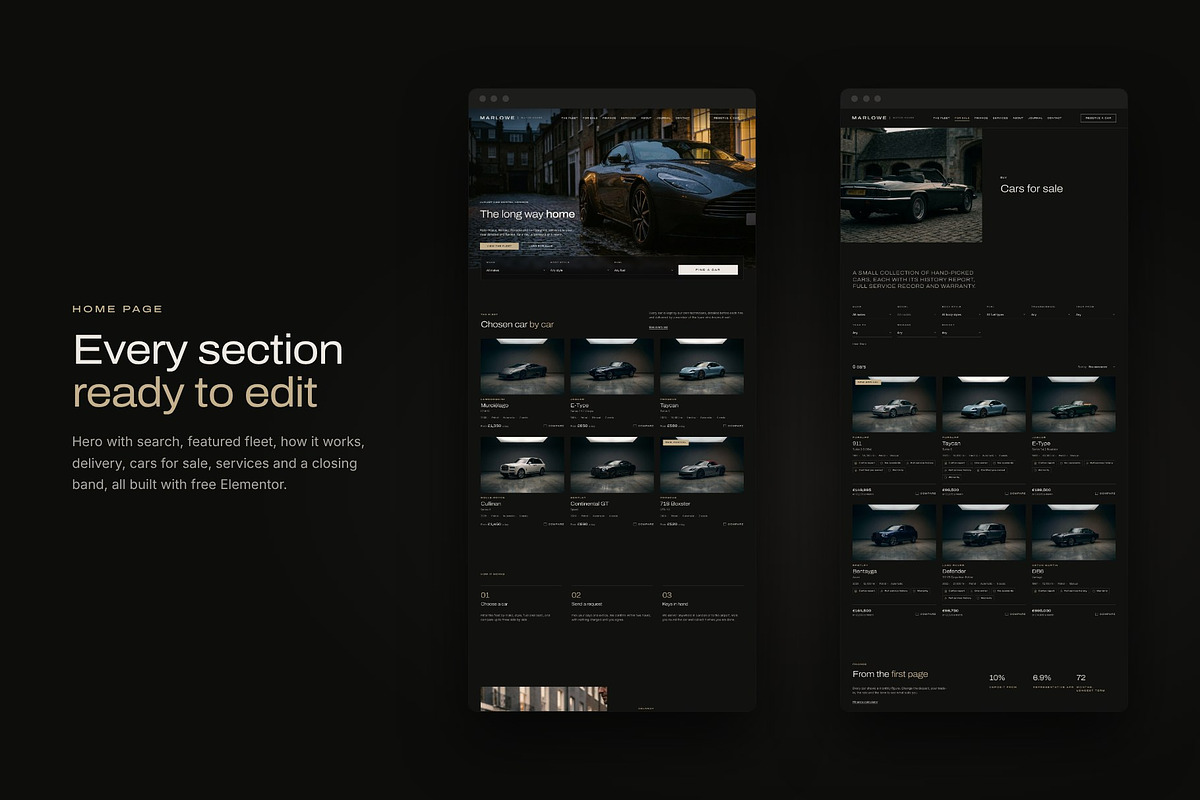
Task: Open the Body Style filter in for-sale page
Action: coord(961,315)
